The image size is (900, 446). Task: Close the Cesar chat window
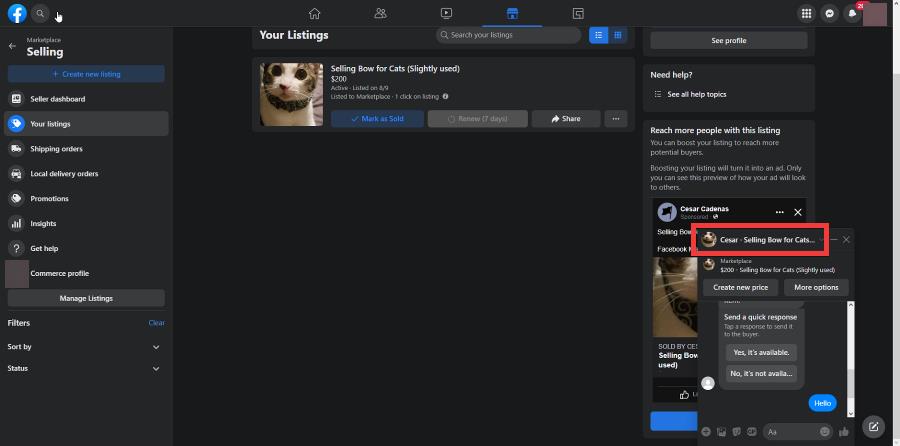pos(846,239)
